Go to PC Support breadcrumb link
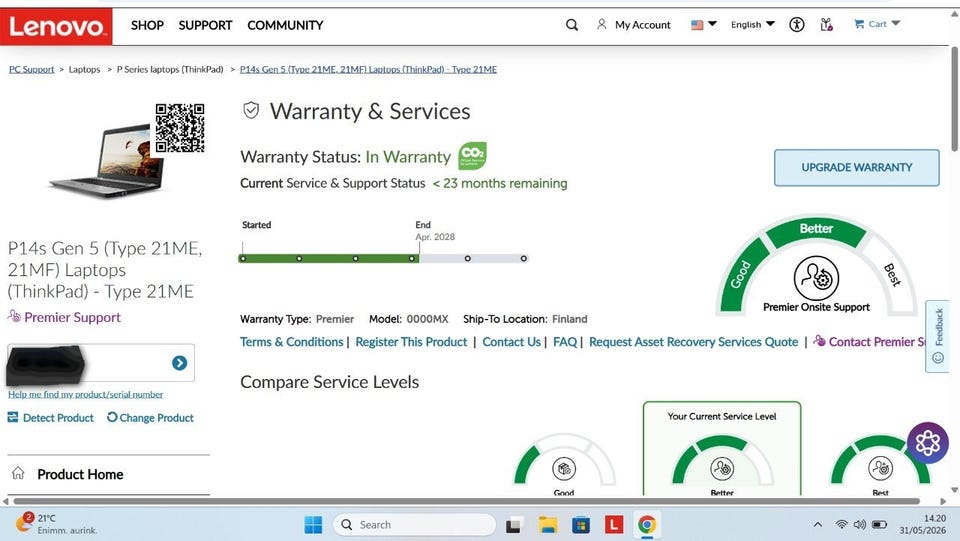Viewport: 960px width, 541px height. point(31,69)
